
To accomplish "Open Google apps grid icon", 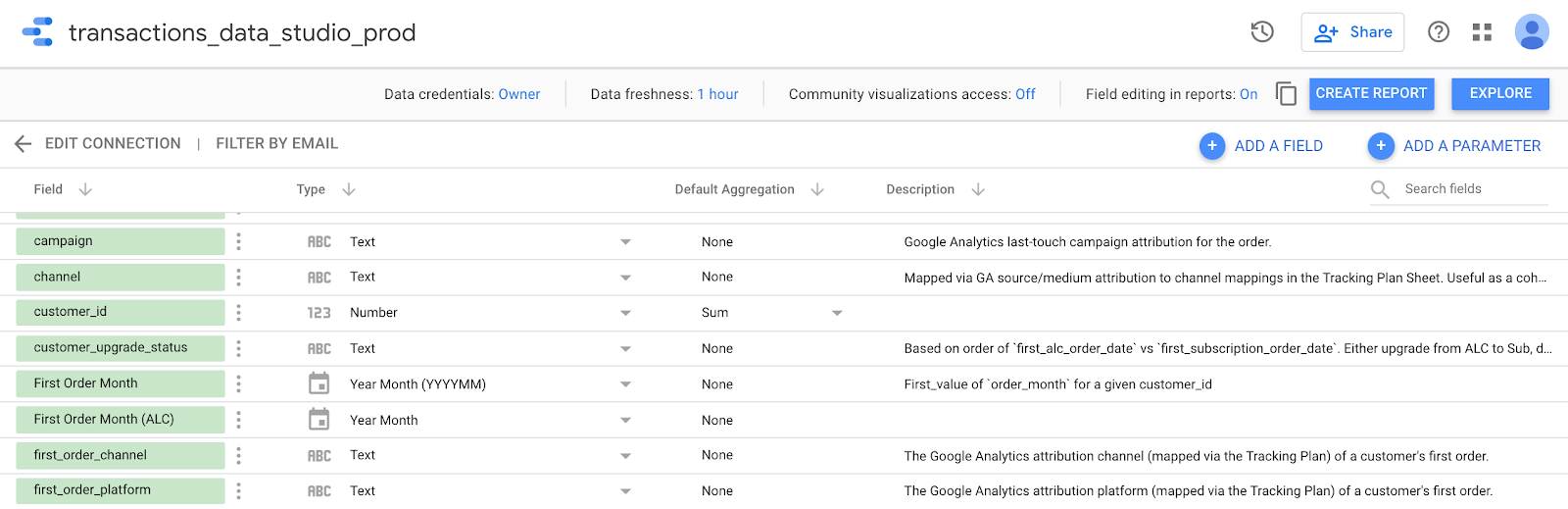I will click(1482, 32).
